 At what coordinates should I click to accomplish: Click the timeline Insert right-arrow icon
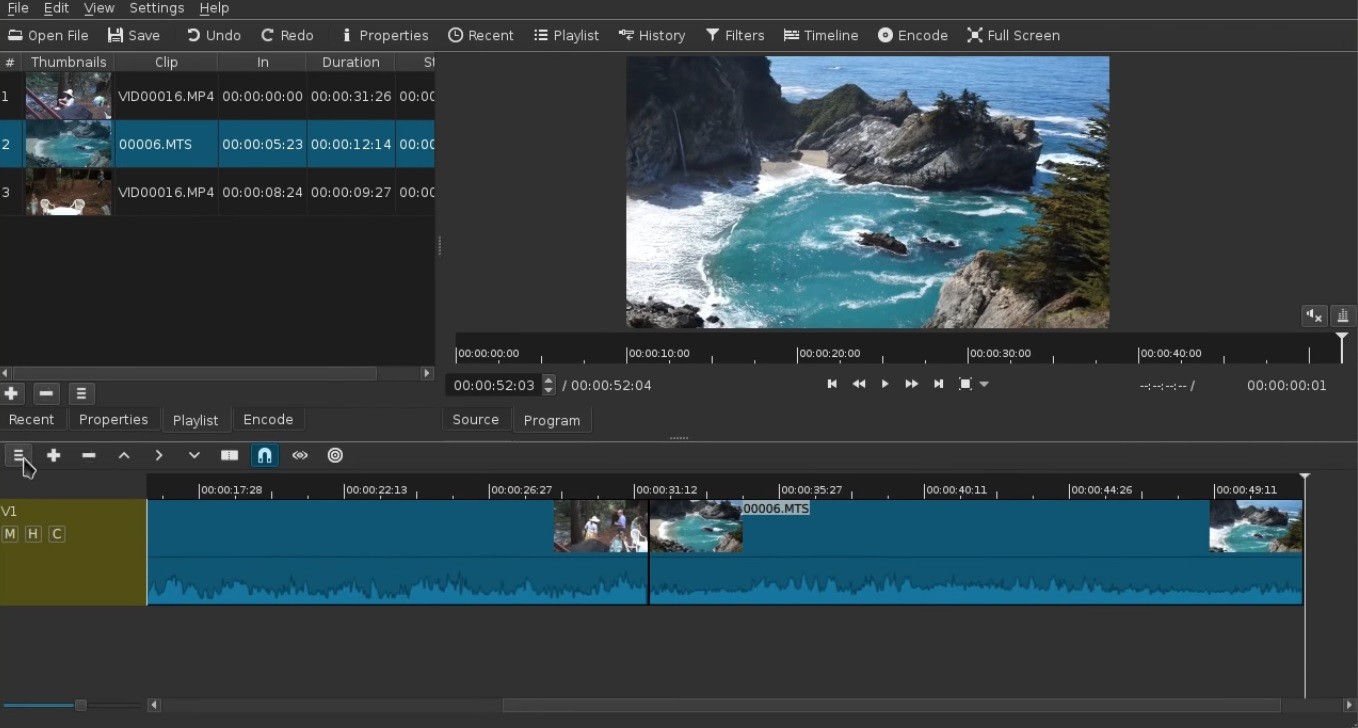pyautogui.click(x=159, y=455)
